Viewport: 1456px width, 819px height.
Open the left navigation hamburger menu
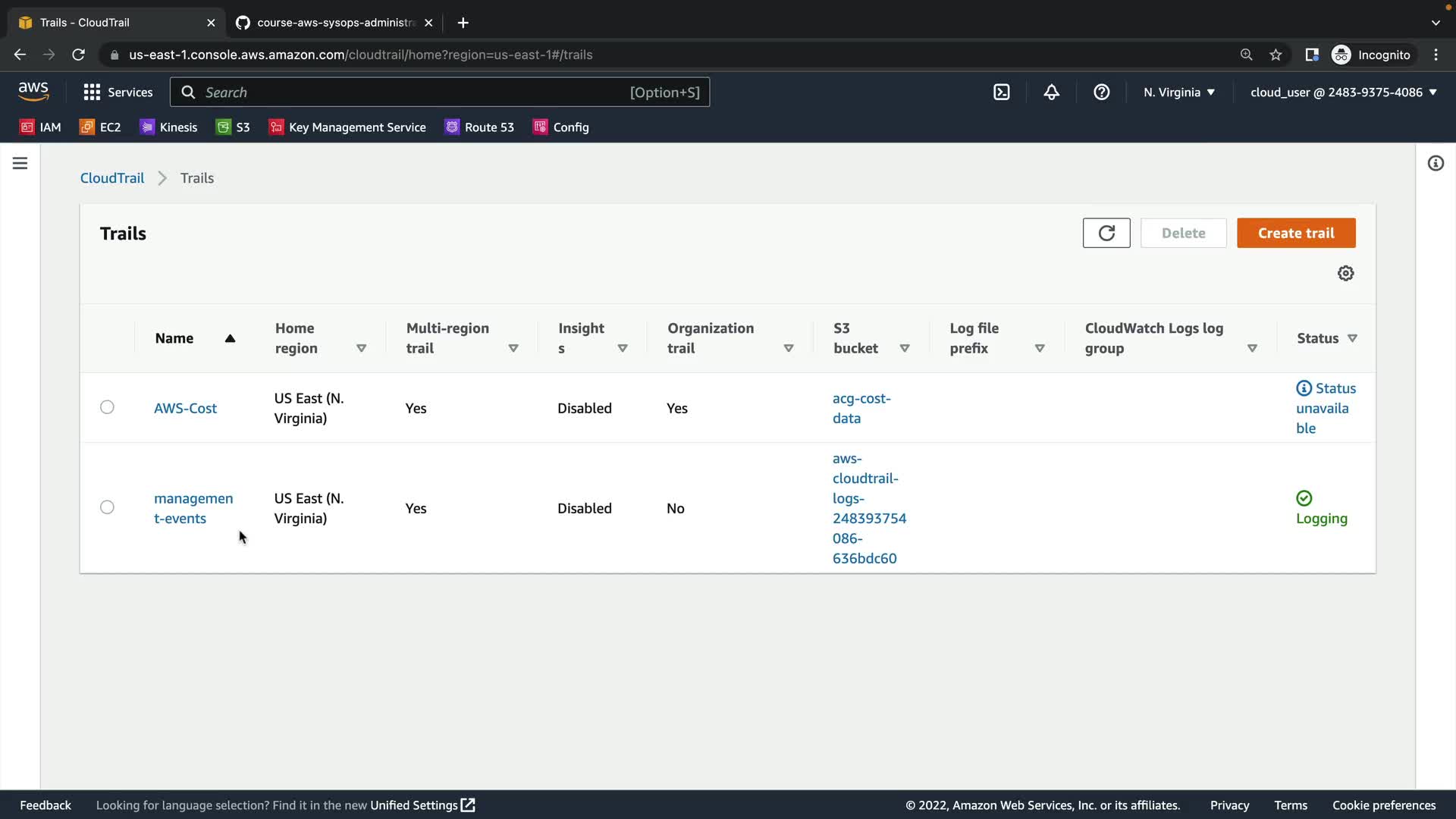click(20, 163)
